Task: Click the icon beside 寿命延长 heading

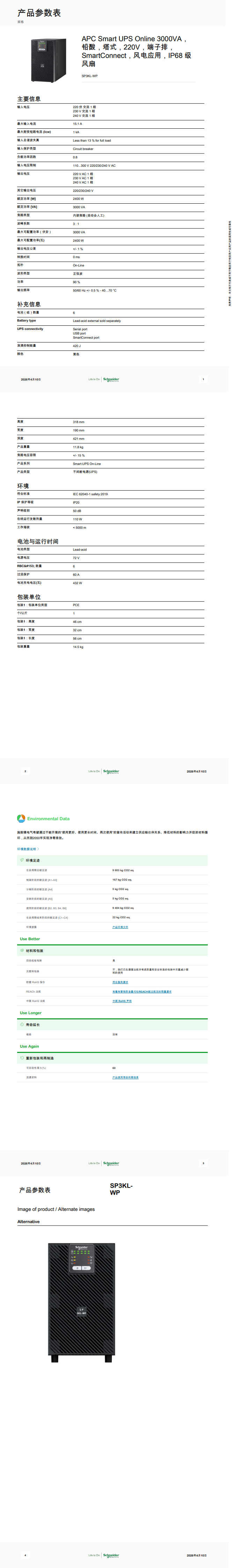Action: (x=22, y=1024)
